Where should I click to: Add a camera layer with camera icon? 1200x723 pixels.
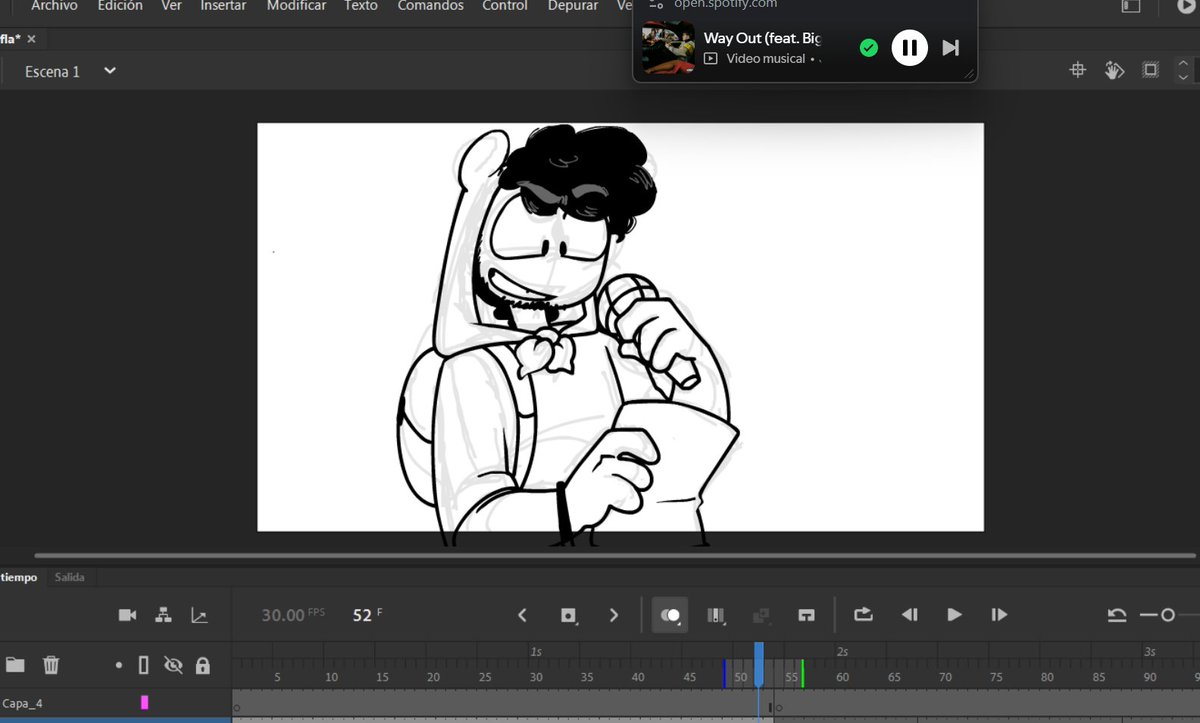tap(127, 615)
